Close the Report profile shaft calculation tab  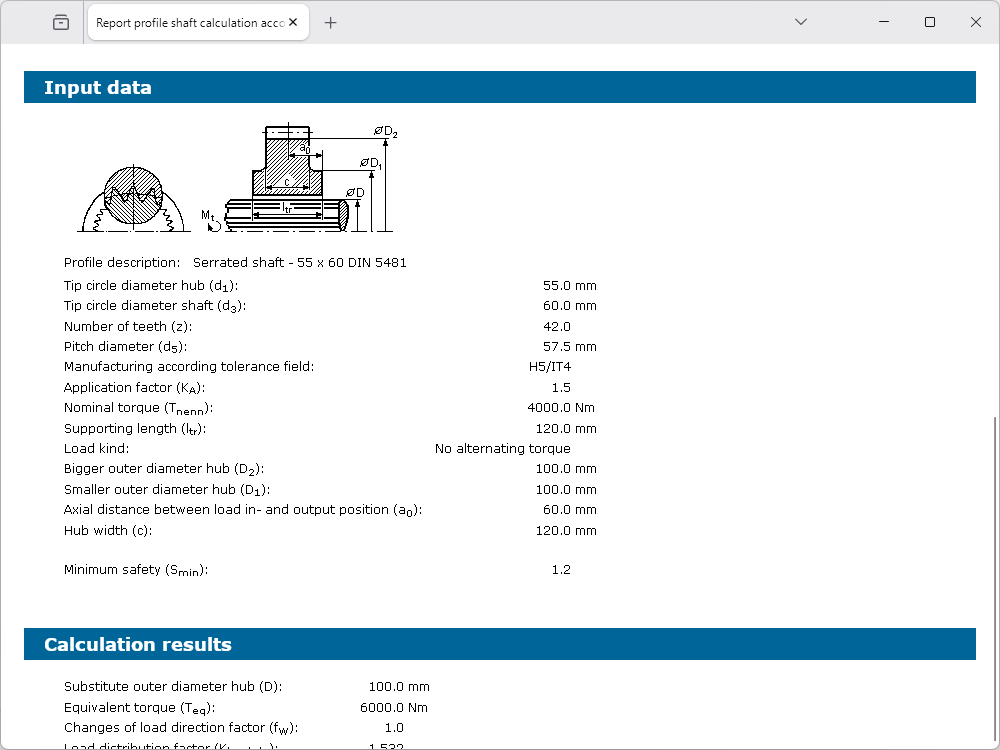tap(295, 23)
